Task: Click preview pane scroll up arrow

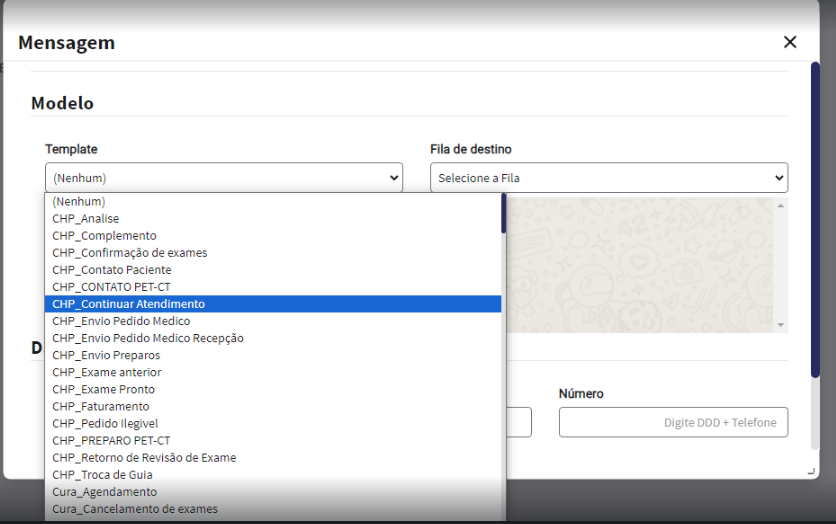Action: point(781,206)
